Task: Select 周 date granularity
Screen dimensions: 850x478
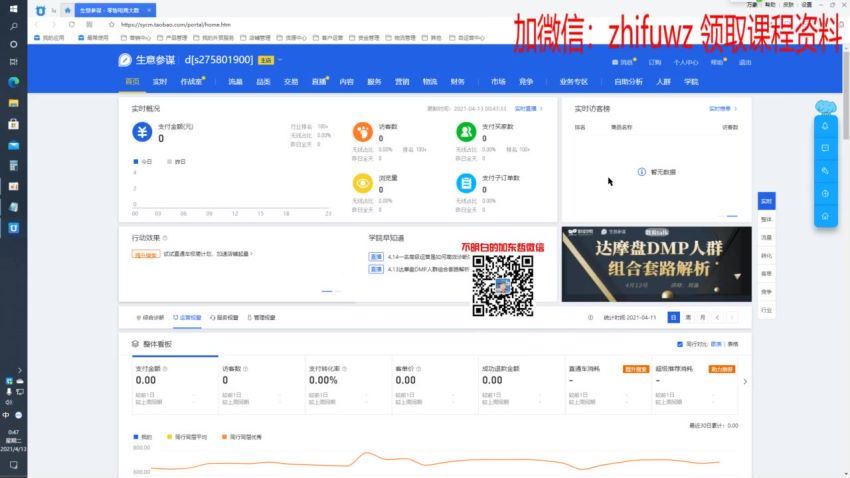Action: pyautogui.click(x=688, y=318)
